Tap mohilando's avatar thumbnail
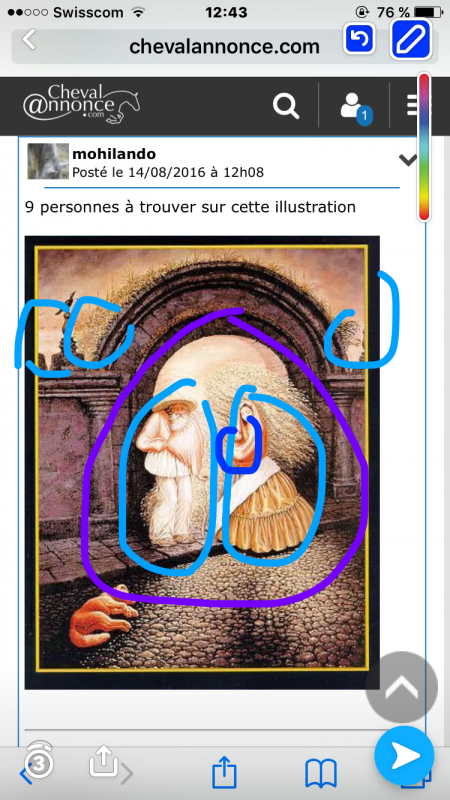450x800 pixels. point(48,161)
